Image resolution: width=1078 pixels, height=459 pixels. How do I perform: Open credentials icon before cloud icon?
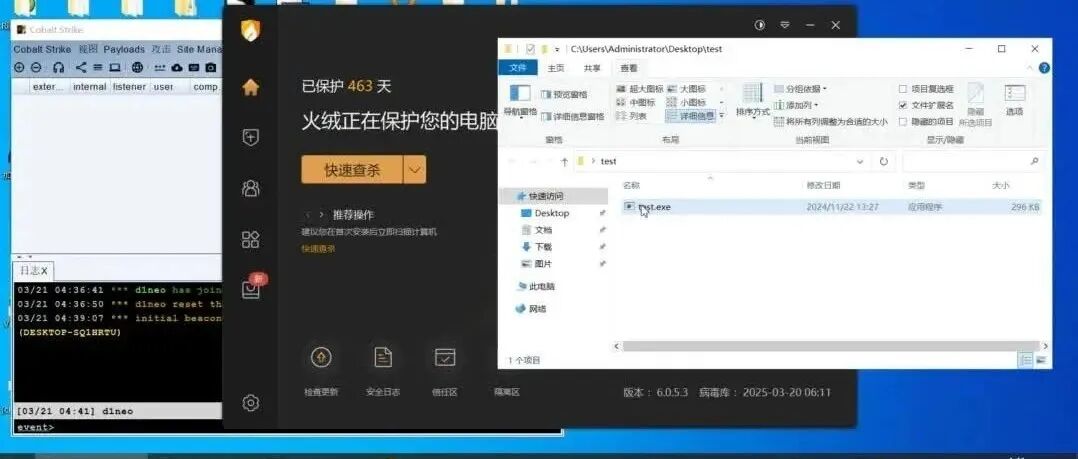[x=160, y=67]
